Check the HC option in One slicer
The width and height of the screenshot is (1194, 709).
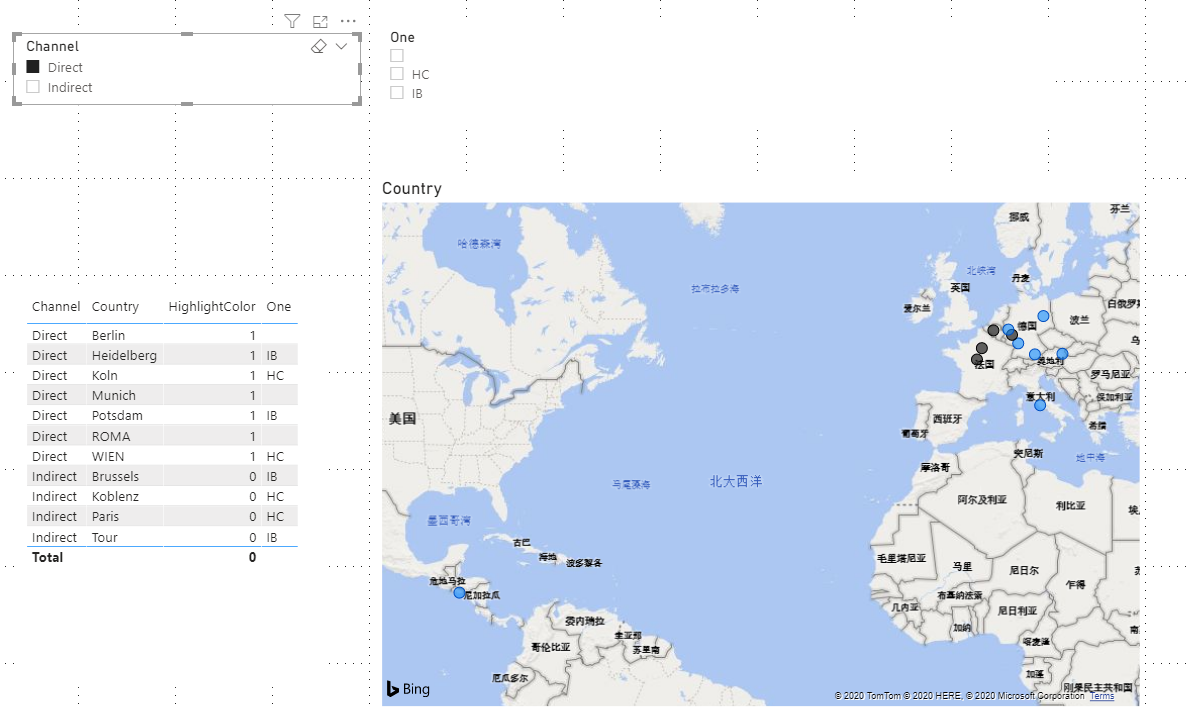397,74
